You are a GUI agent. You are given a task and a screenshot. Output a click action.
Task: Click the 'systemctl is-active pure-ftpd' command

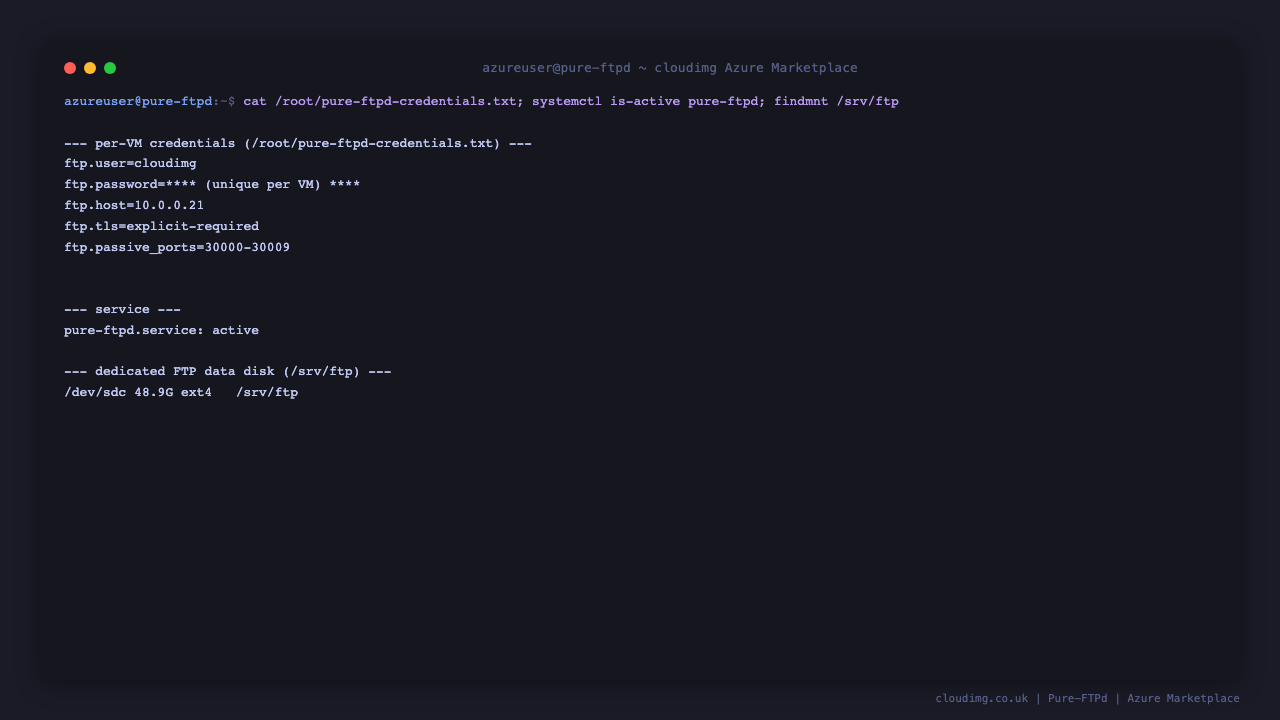[x=645, y=101]
